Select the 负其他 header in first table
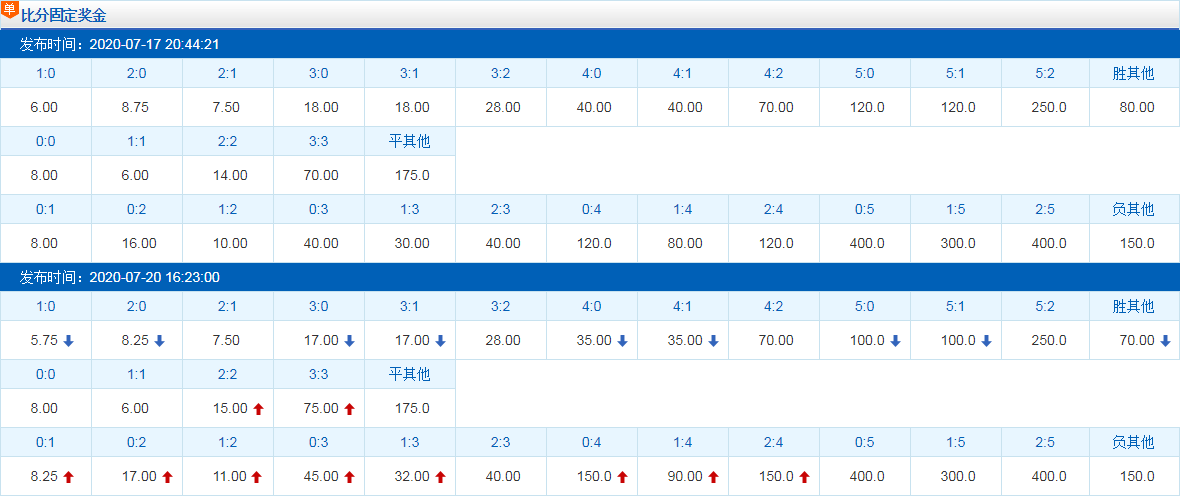1181x497 pixels. coord(1134,209)
